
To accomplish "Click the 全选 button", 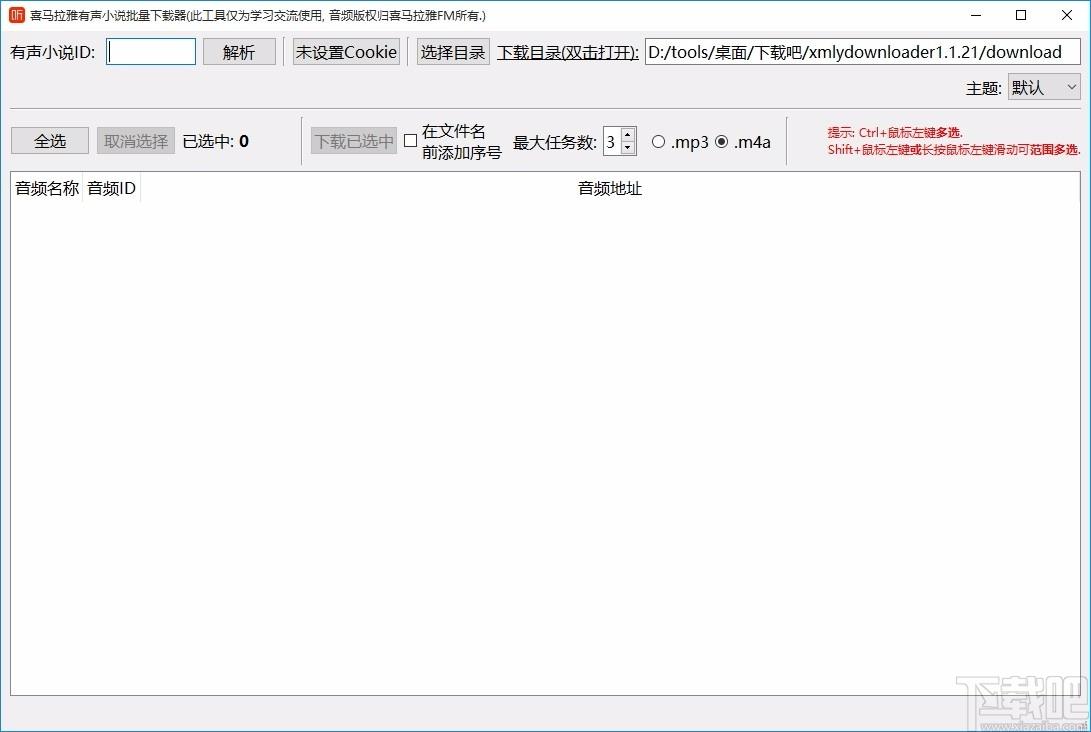I will click(x=50, y=141).
